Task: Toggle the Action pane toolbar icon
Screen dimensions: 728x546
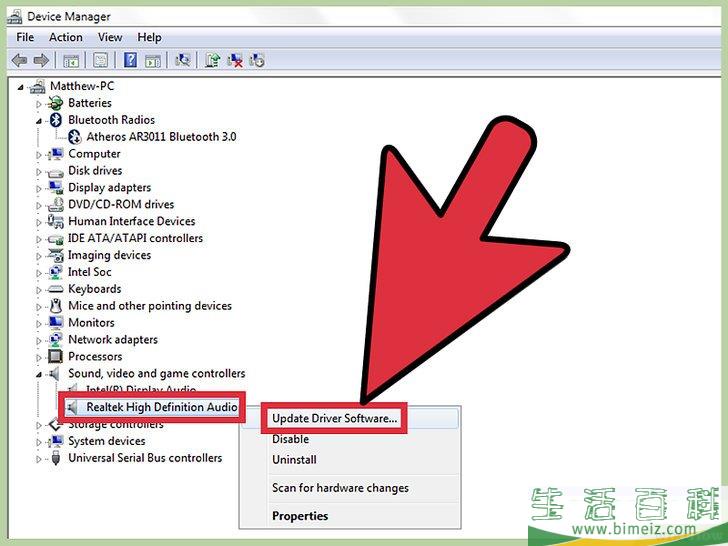Action: tap(153, 60)
